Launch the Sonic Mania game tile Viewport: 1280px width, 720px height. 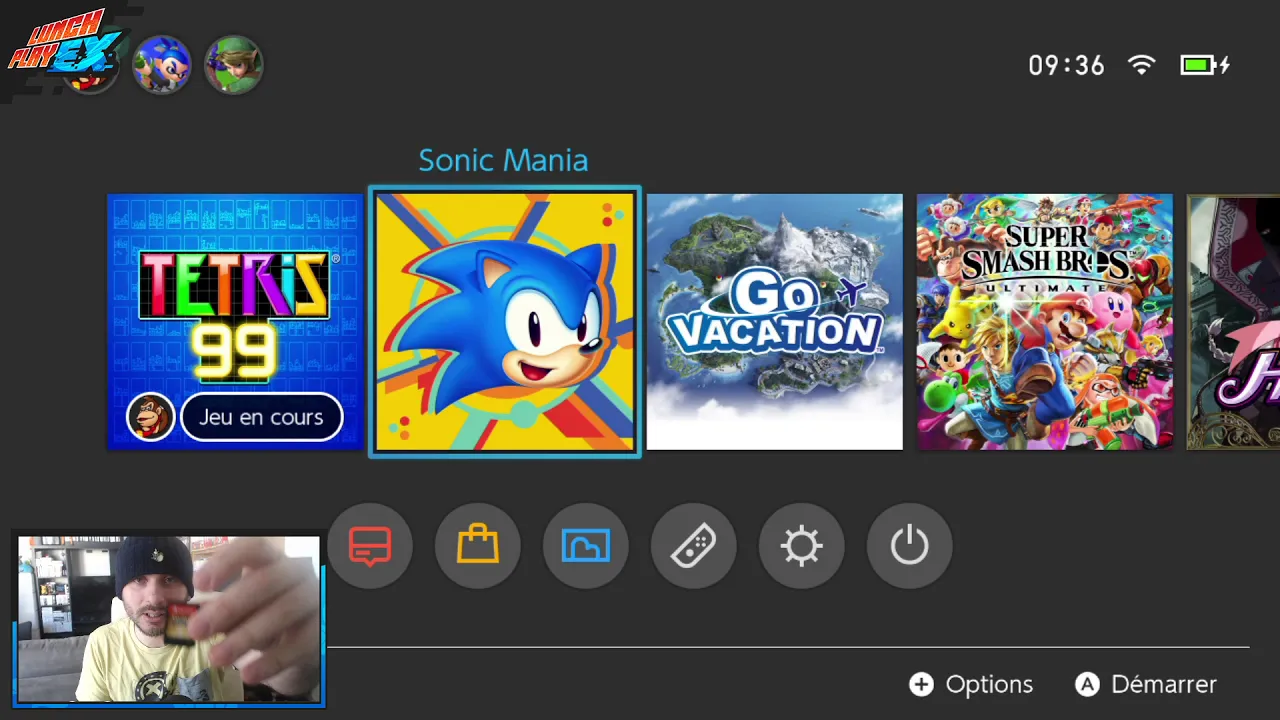pyautogui.click(x=505, y=322)
